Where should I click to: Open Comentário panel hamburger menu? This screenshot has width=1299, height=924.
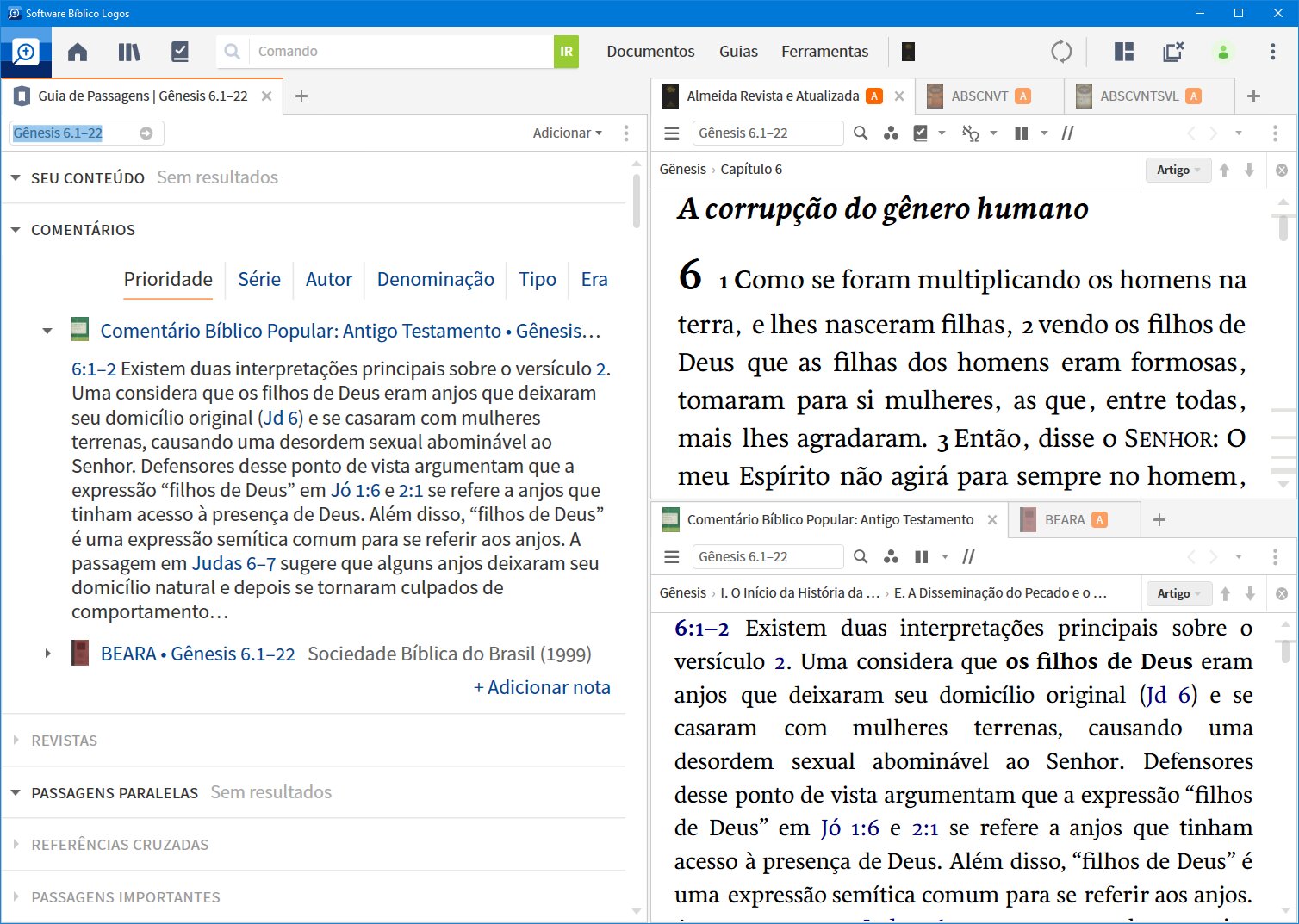[x=672, y=557]
